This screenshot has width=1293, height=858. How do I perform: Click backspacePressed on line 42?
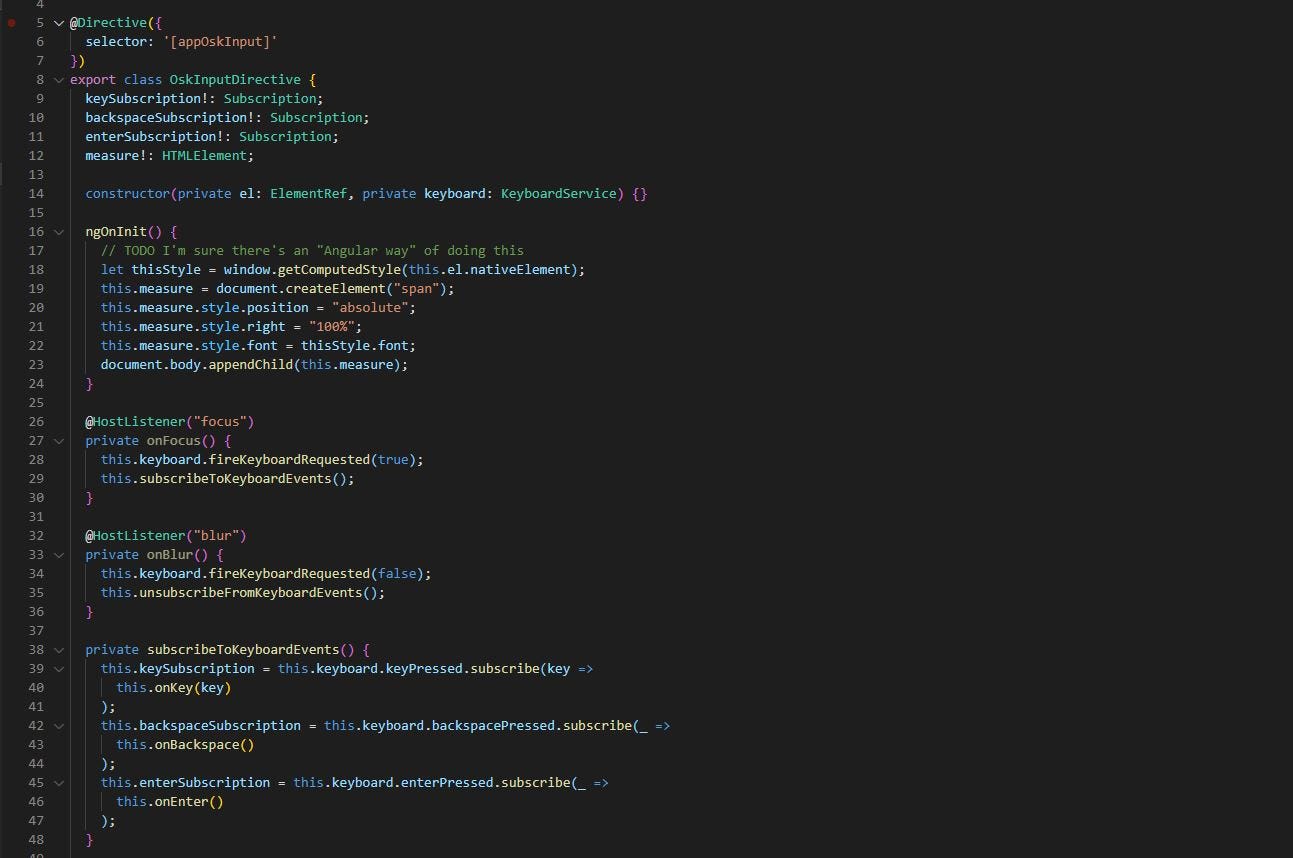(493, 725)
